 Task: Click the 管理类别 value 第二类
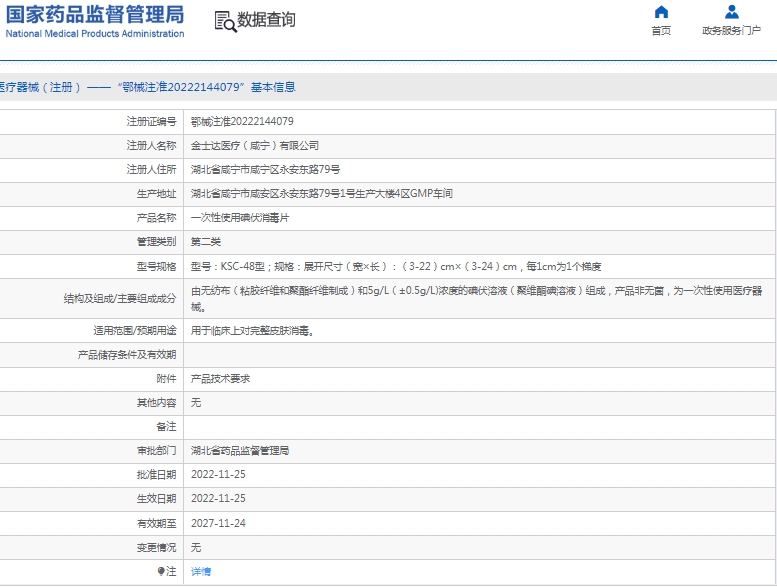click(x=207, y=242)
